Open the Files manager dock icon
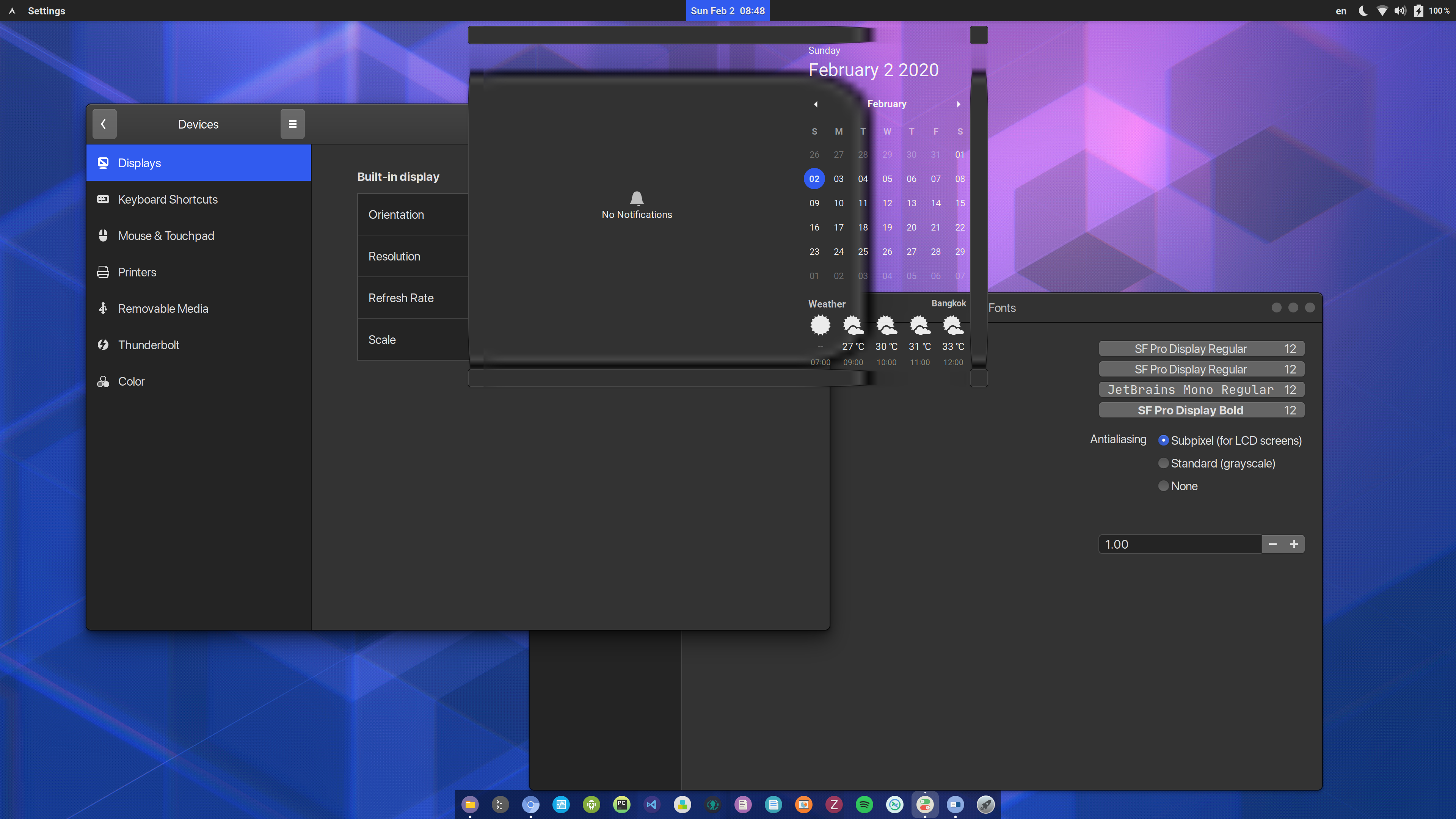The height and width of the screenshot is (819, 1456). 470,804
